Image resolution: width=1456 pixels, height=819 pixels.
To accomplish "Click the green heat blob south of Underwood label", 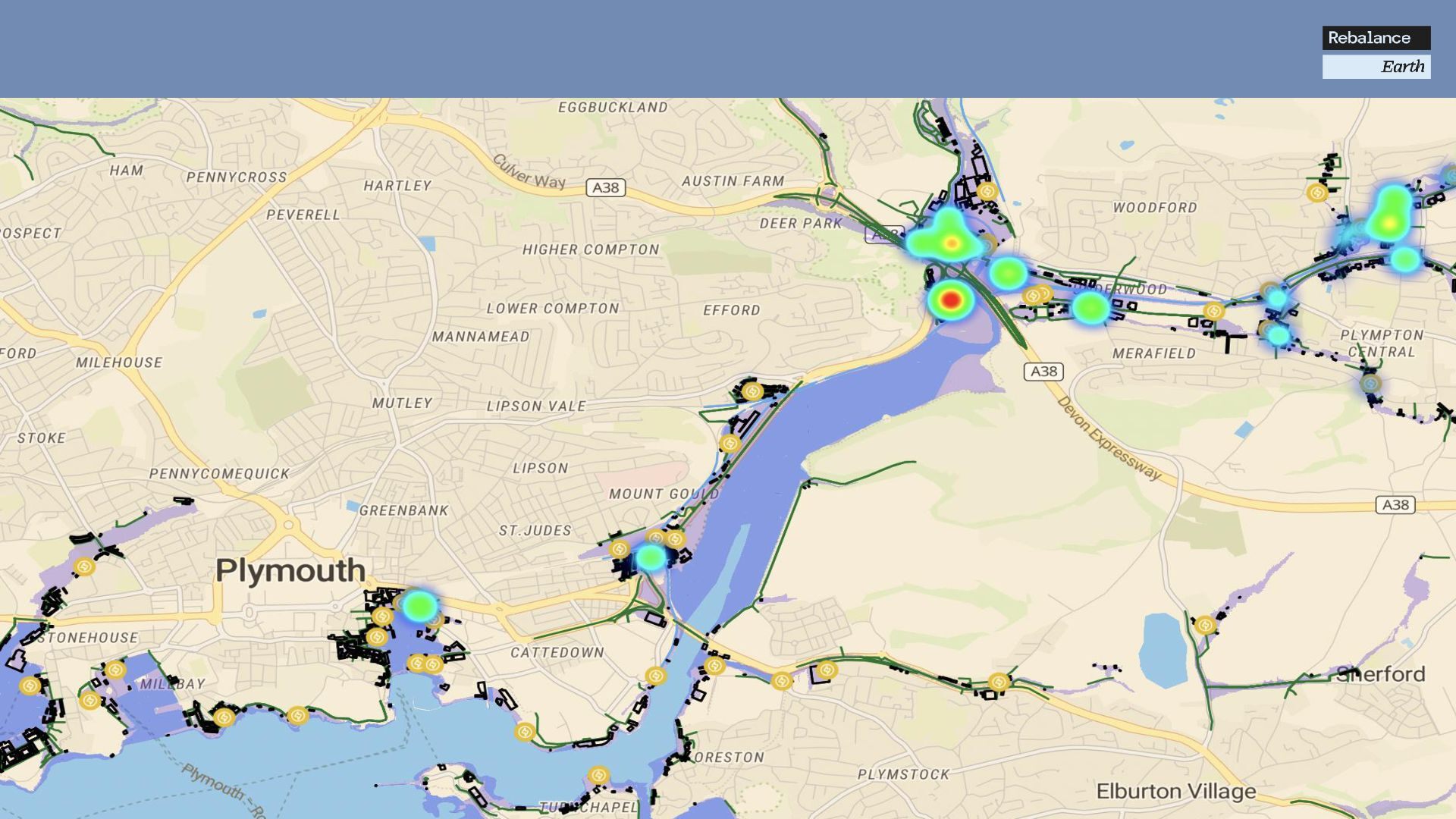I will [x=1090, y=308].
